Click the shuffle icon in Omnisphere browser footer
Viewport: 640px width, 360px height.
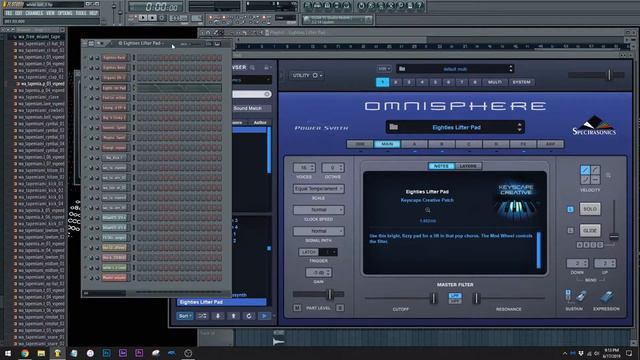tap(202, 316)
